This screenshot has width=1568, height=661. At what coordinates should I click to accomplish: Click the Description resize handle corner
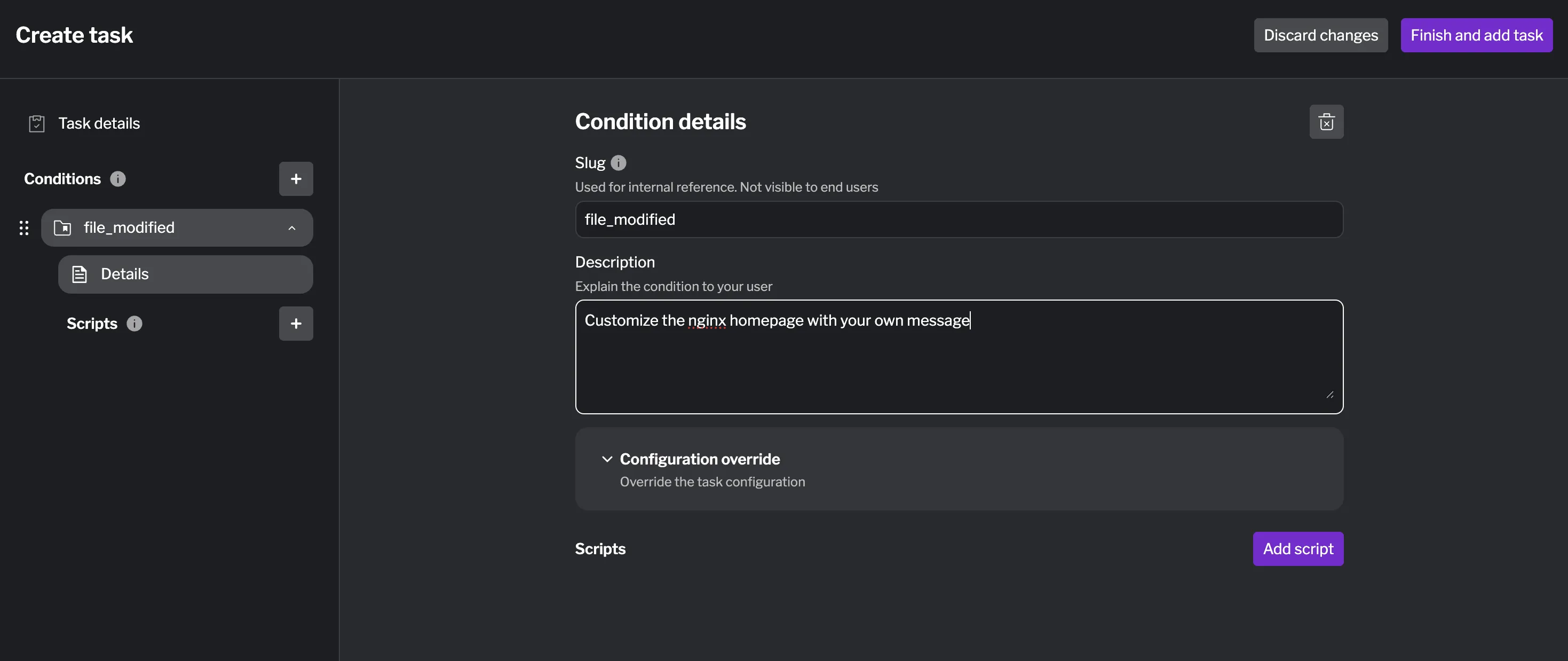point(1329,395)
